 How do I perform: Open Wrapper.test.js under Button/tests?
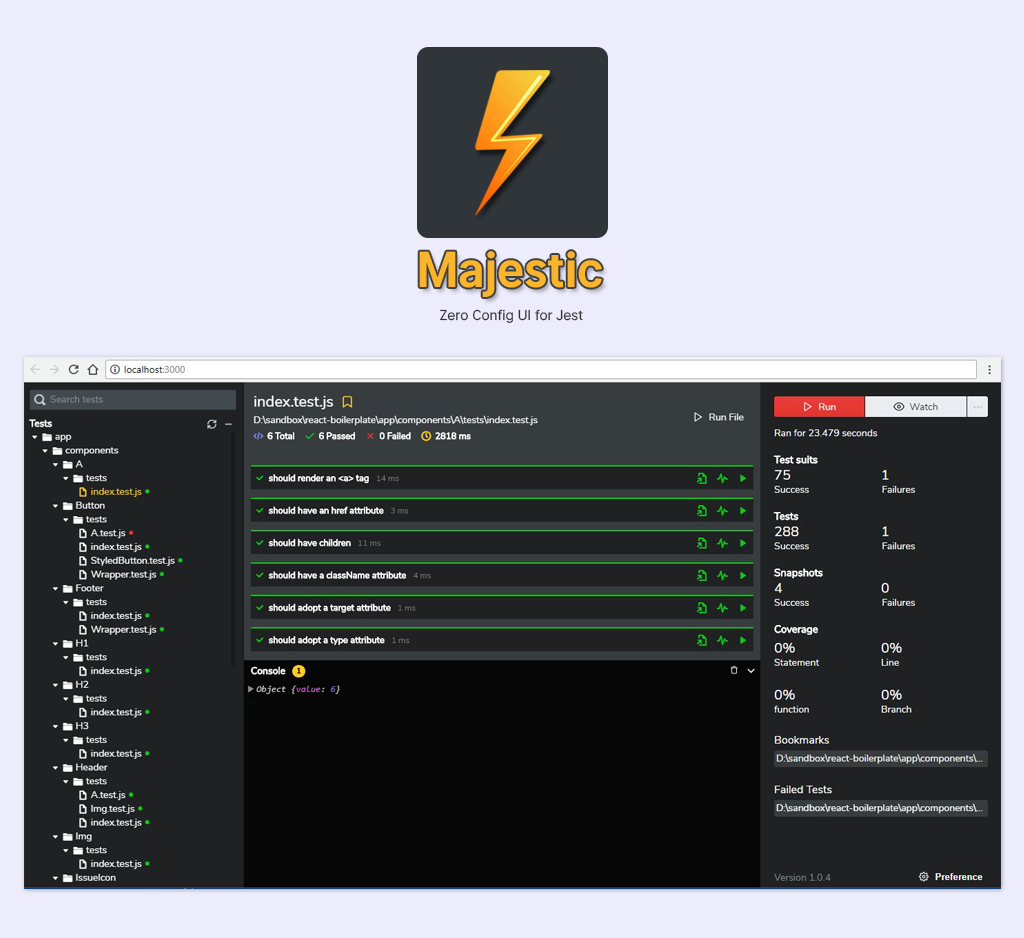click(x=123, y=575)
